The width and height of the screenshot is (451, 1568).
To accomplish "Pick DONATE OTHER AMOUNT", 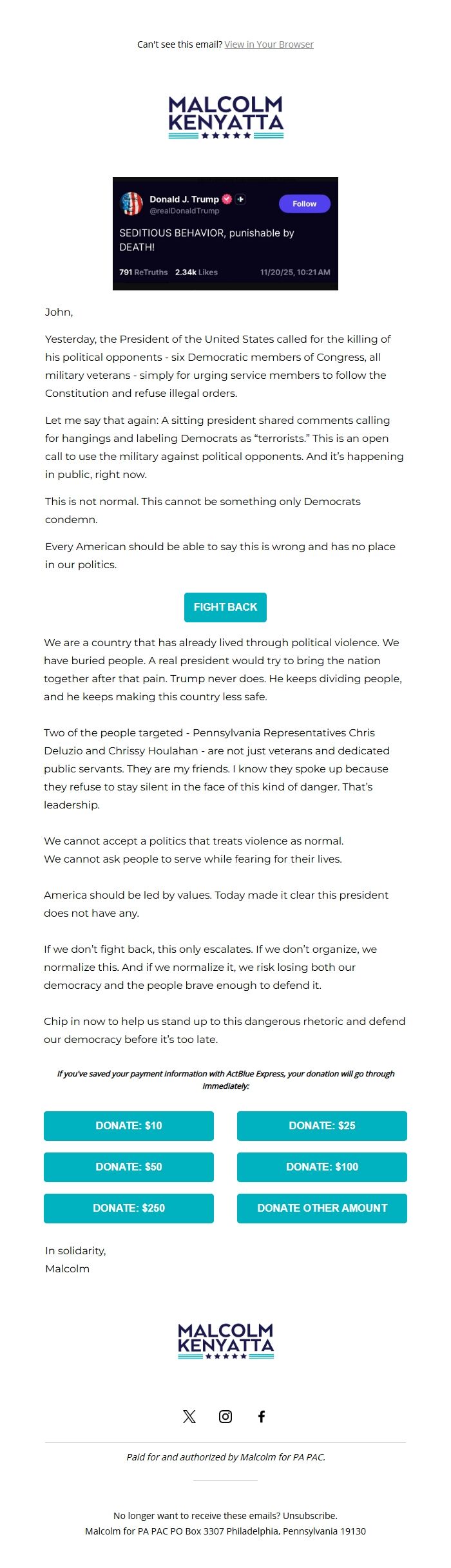I will (322, 1208).
